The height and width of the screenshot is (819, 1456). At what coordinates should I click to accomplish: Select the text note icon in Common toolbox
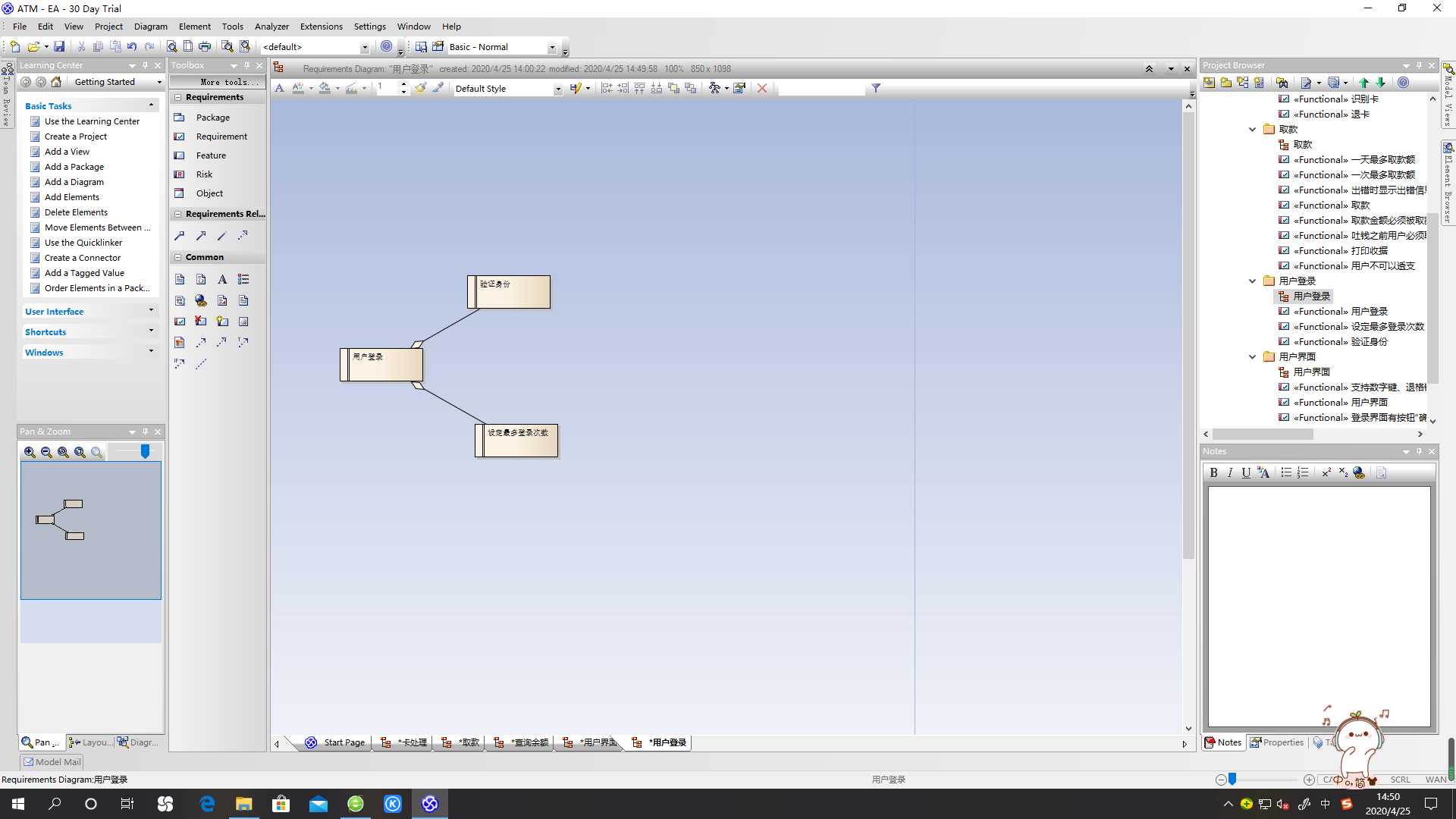click(221, 279)
